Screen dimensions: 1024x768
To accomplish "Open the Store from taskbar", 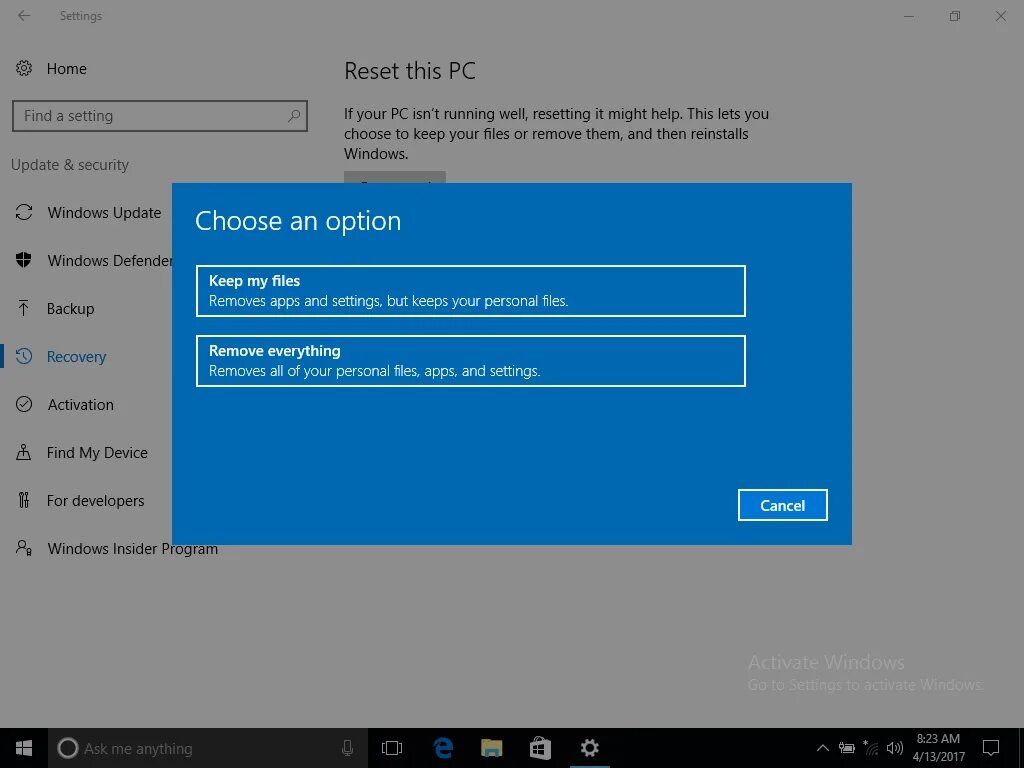I will pyautogui.click(x=540, y=748).
